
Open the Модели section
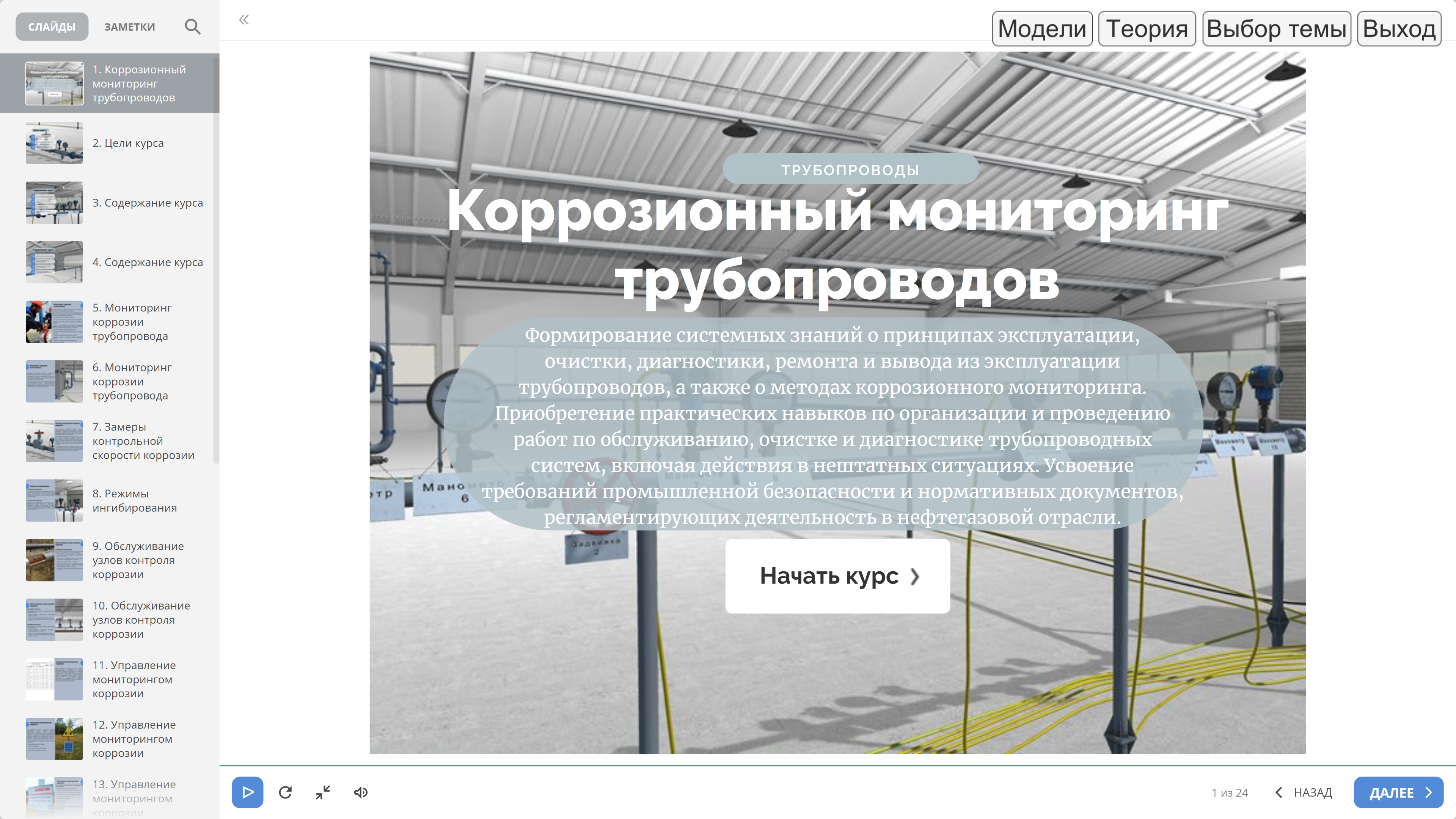tap(1042, 28)
